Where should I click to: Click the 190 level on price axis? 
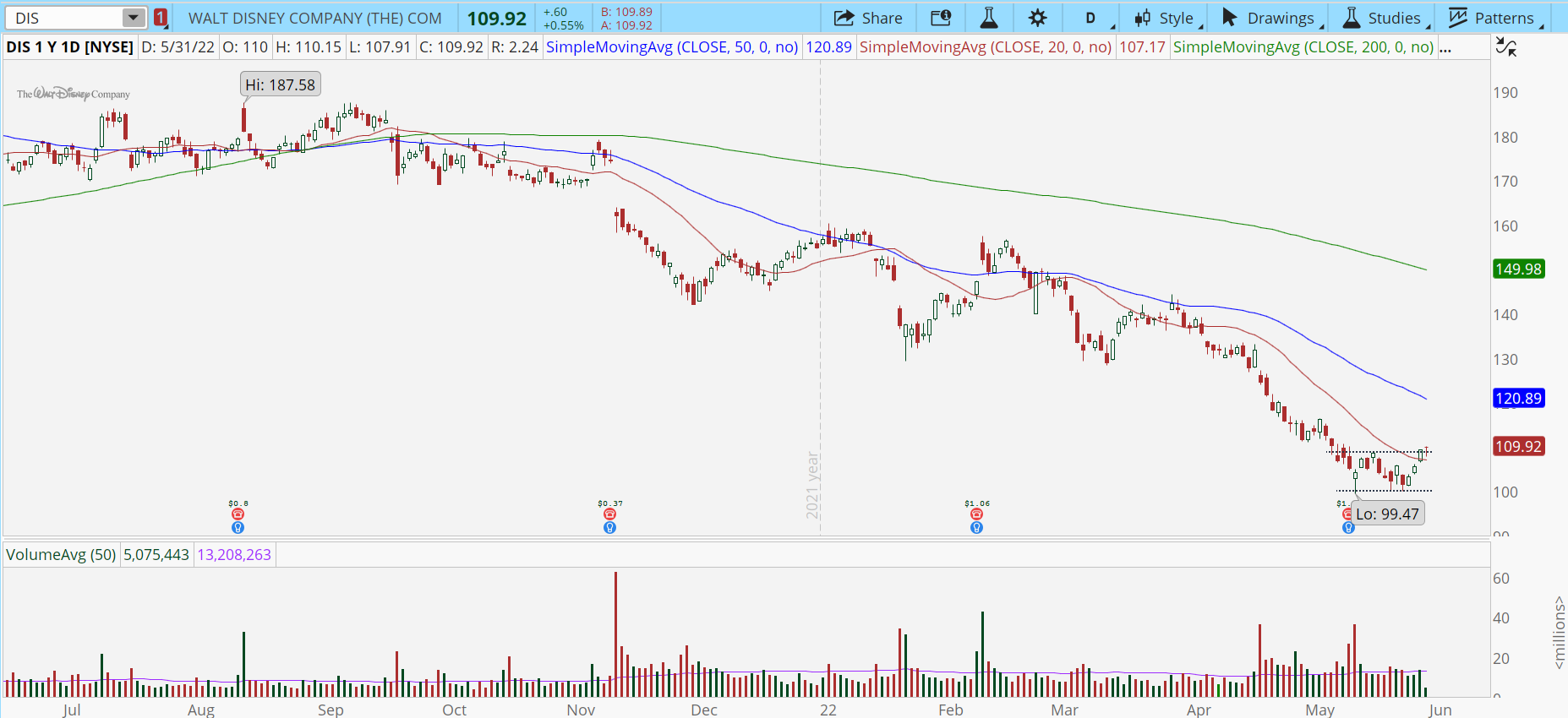coord(1505,93)
